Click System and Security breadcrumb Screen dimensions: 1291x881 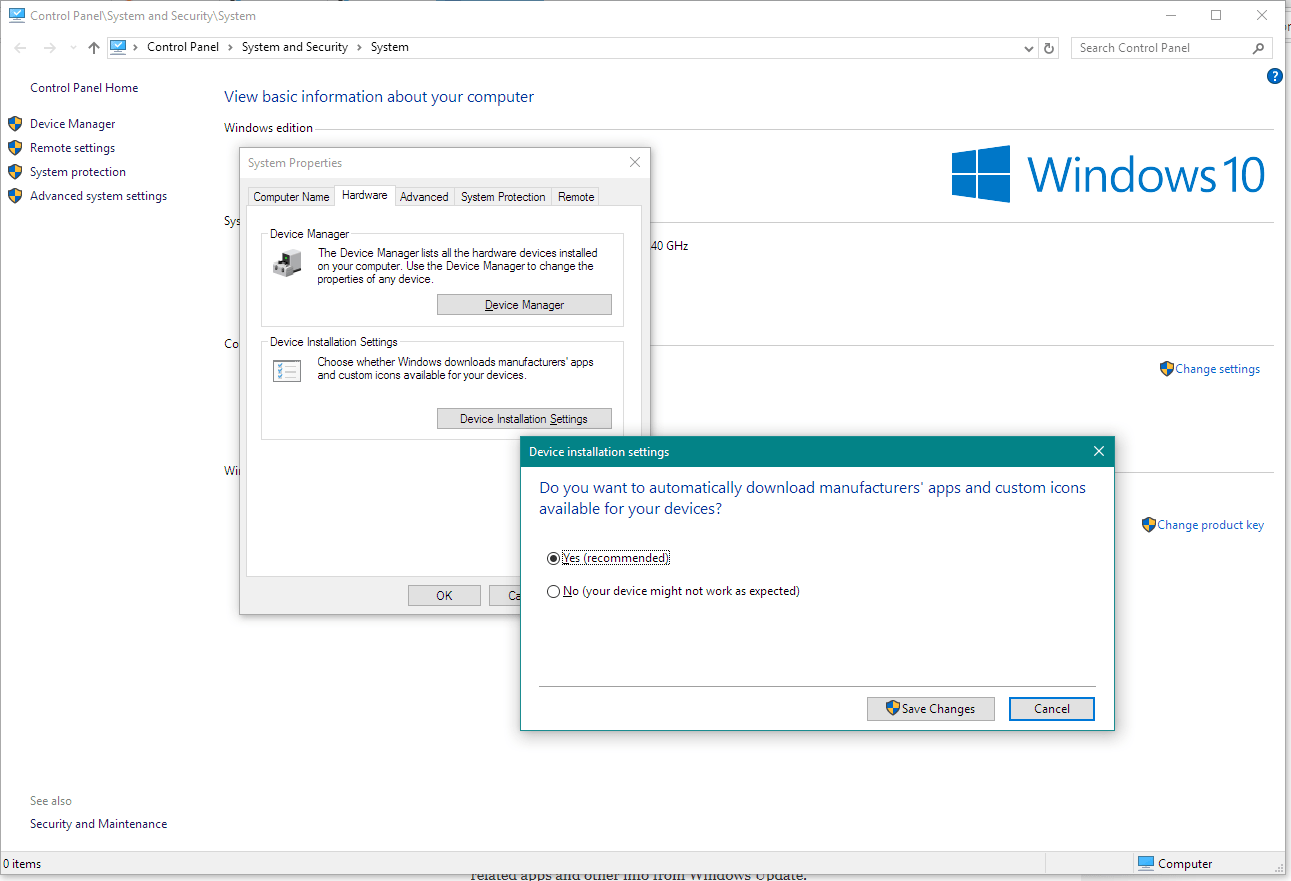pos(295,47)
